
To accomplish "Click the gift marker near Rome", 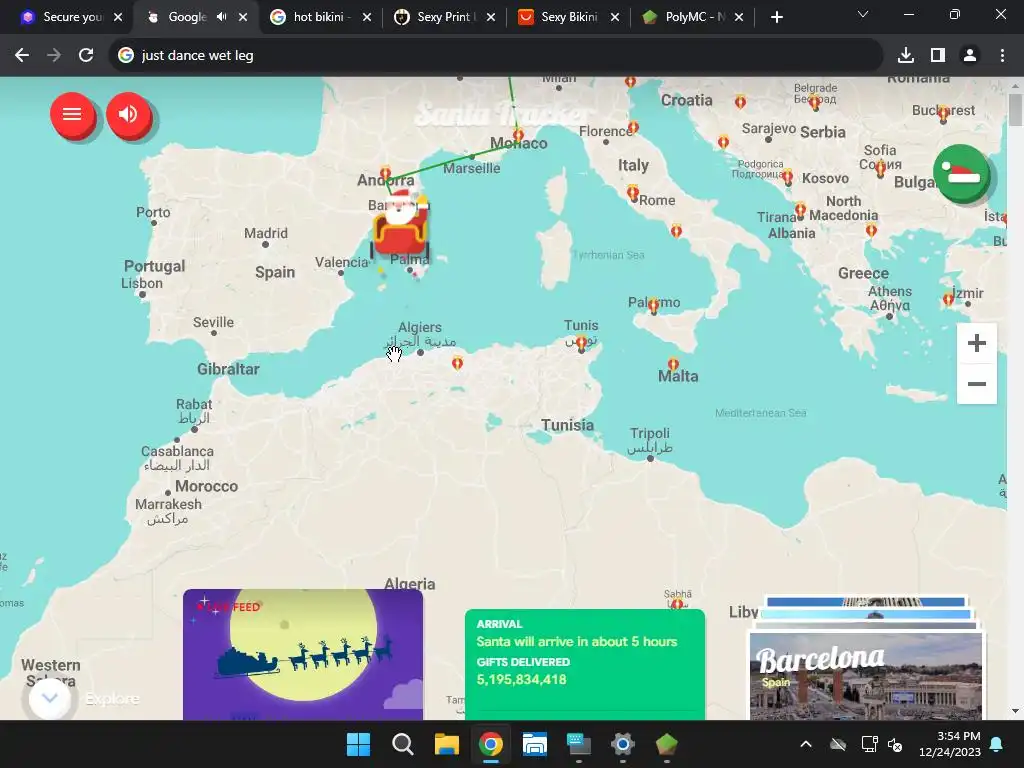I will point(632,192).
